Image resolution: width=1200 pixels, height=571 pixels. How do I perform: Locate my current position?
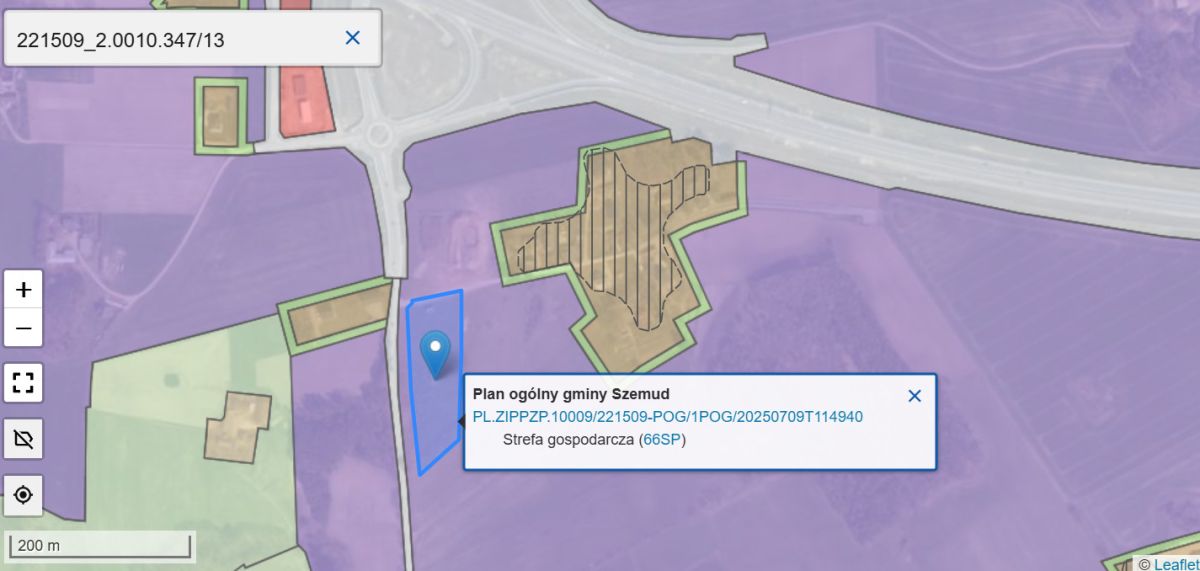point(24,494)
